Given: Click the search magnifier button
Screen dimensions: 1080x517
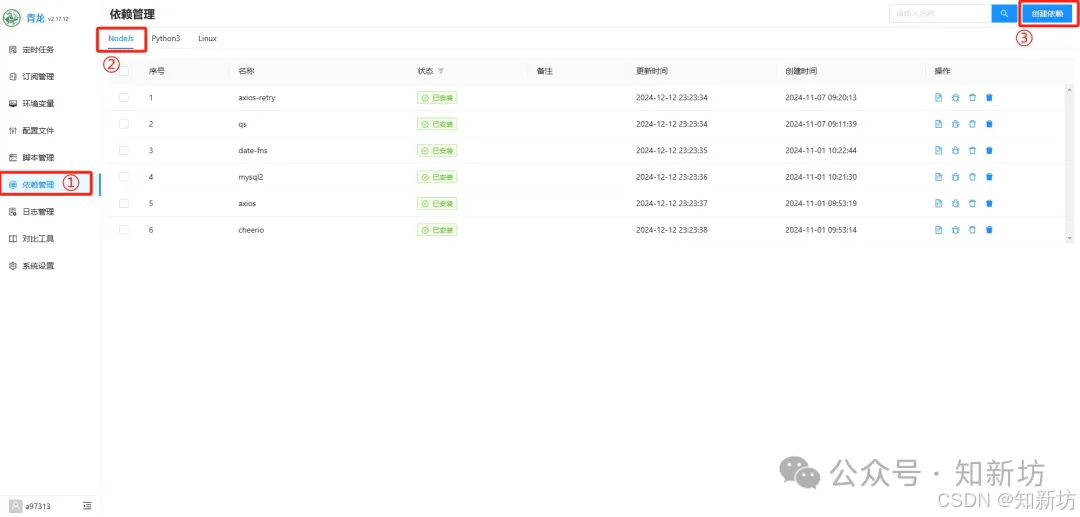Looking at the screenshot, I should point(1004,14).
